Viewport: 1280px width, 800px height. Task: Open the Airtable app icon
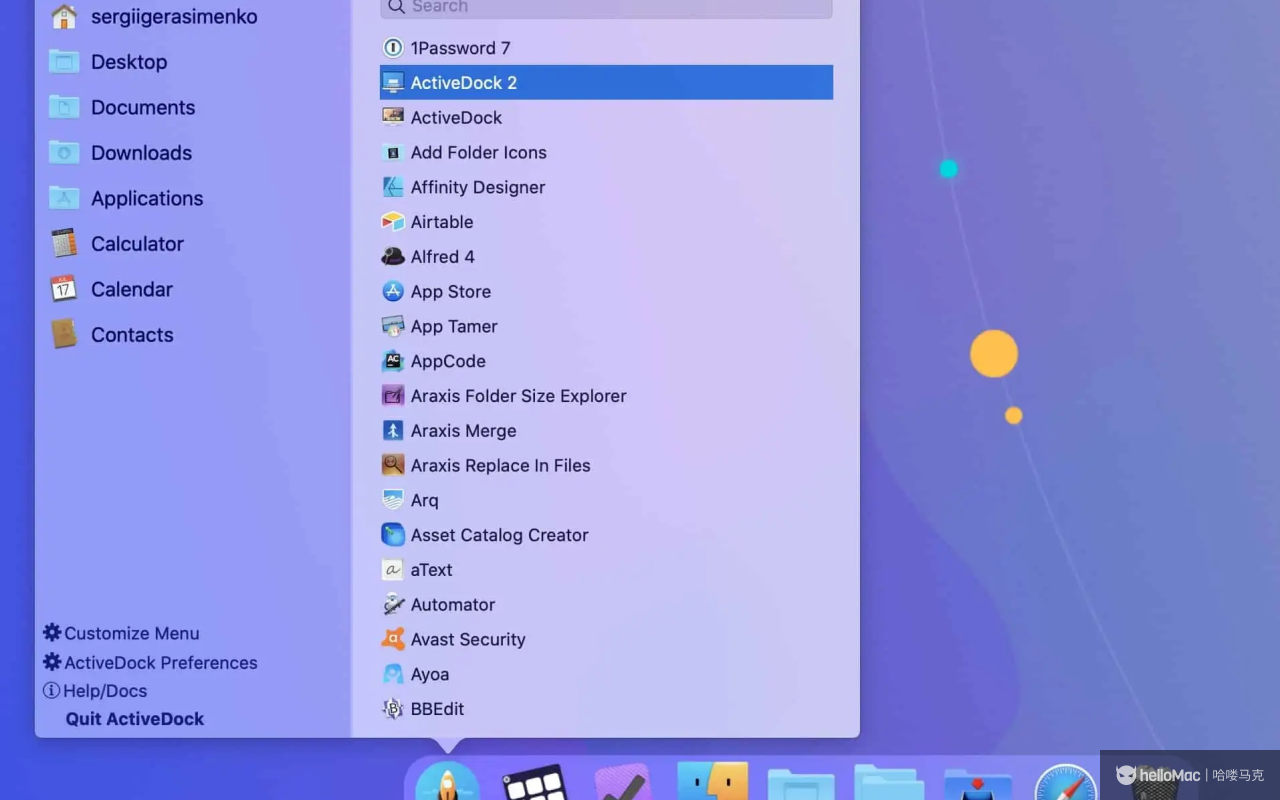(x=393, y=222)
